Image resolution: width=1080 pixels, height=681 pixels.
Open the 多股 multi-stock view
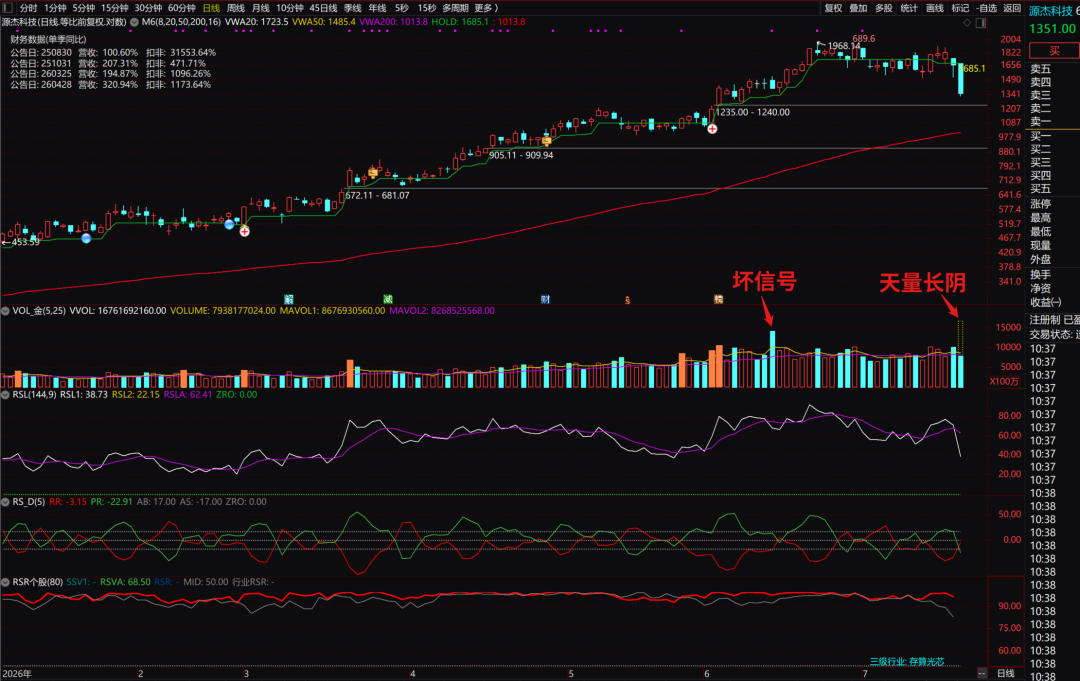click(884, 8)
